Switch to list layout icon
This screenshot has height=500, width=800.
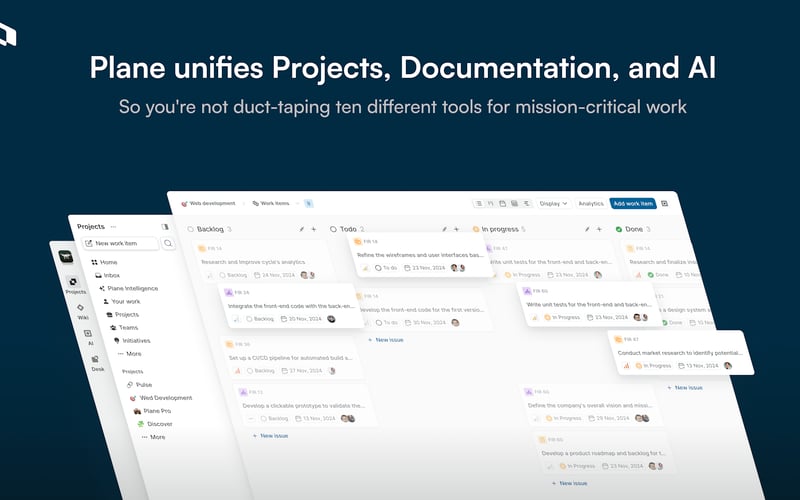[x=479, y=203]
